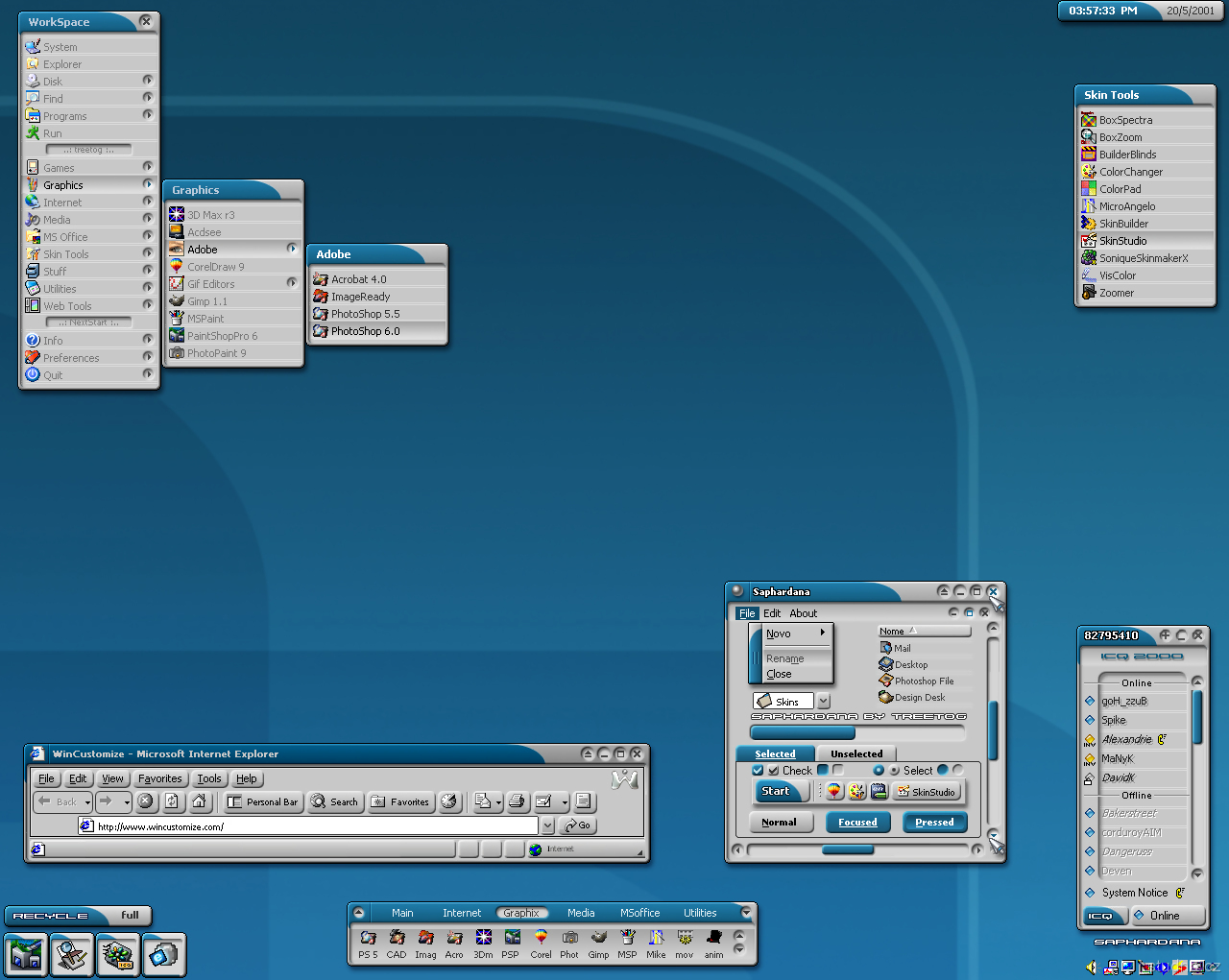Open the Favorites menu in Internet Explorer
This screenshot has height=980, width=1229.
159,778
